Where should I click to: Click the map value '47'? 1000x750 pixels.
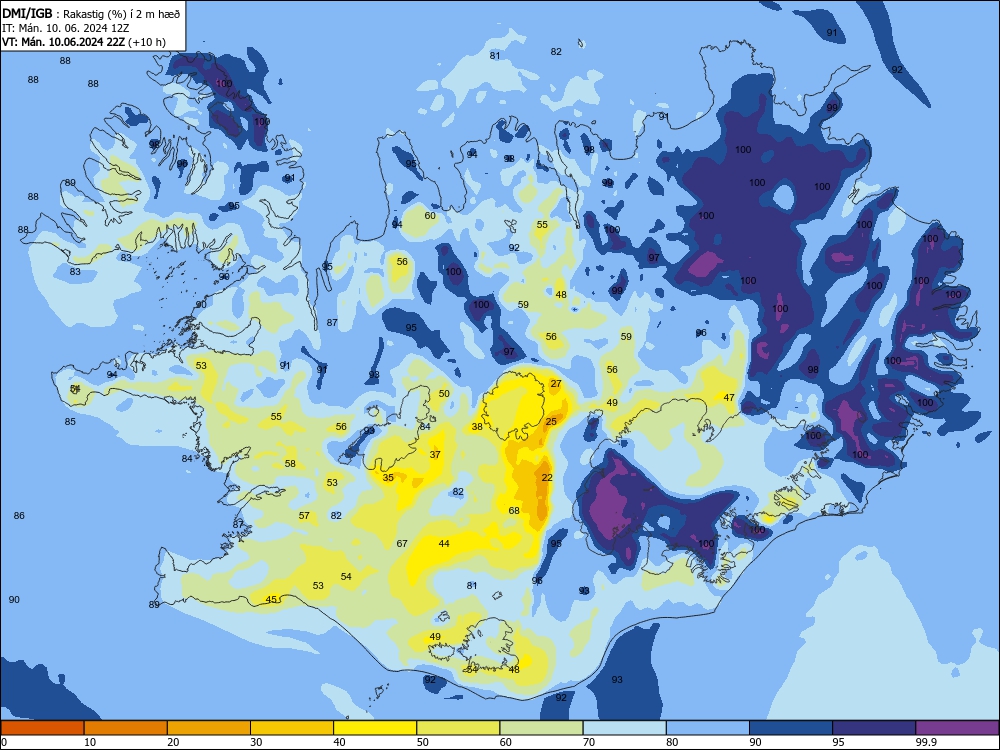pyautogui.click(x=729, y=397)
